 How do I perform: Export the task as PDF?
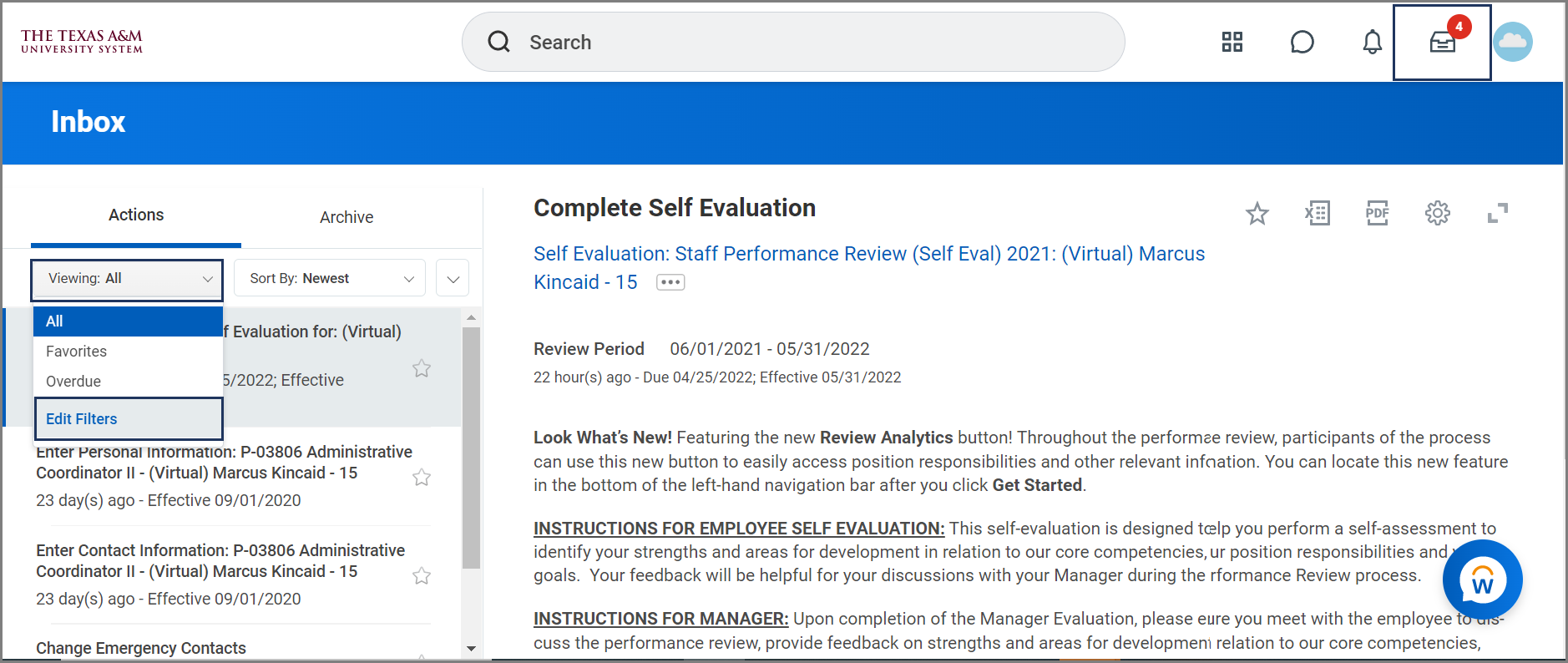point(1377,214)
